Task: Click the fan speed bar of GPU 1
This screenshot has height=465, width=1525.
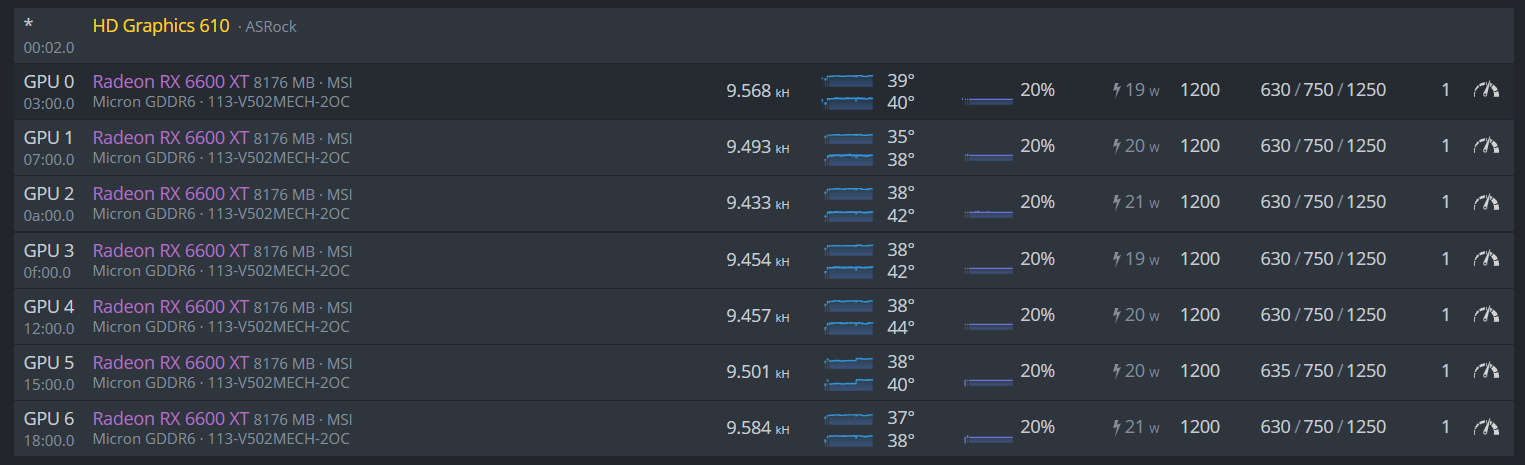Action: (988, 156)
